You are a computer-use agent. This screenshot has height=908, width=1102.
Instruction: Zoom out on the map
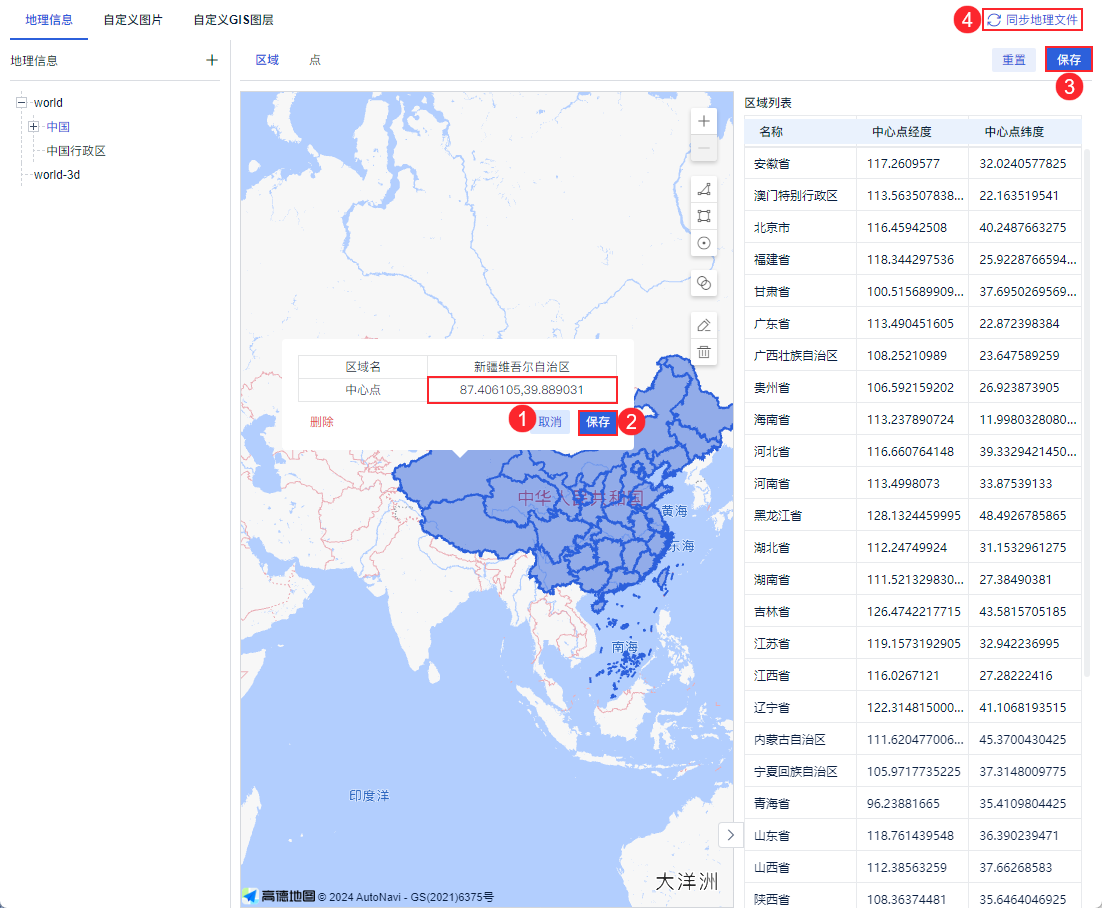pos(704,148)
